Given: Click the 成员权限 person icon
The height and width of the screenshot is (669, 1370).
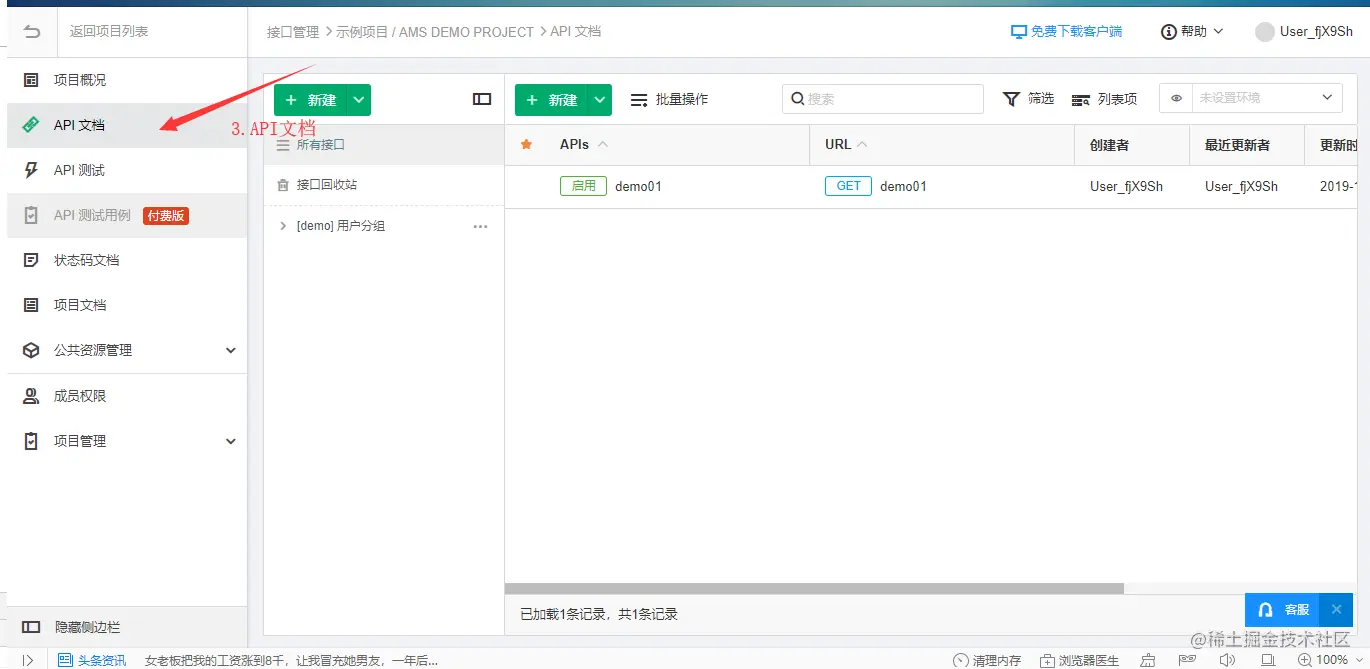Looking at the screenshot, I should click(x=31, y=396).
